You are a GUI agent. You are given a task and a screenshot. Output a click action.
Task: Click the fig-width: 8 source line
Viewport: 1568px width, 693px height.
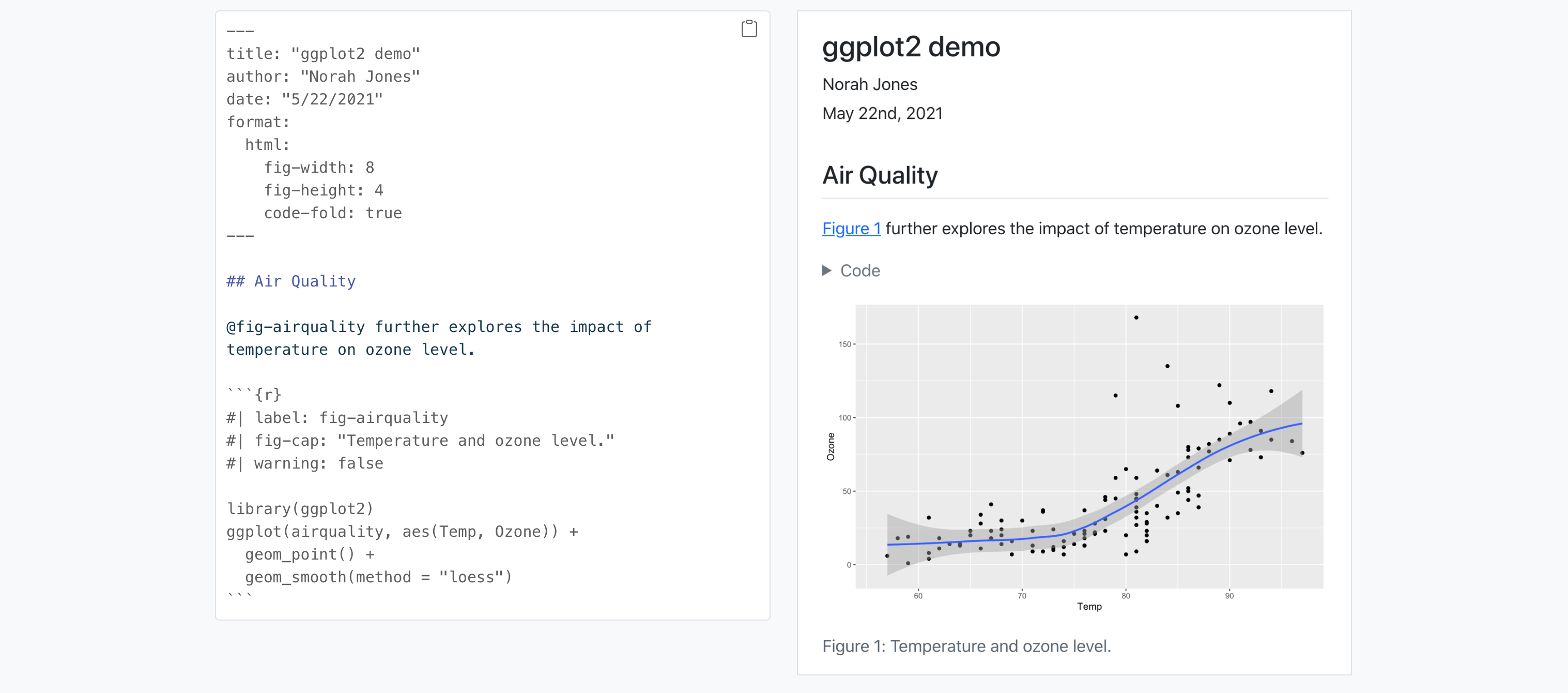tap(318, 168)
